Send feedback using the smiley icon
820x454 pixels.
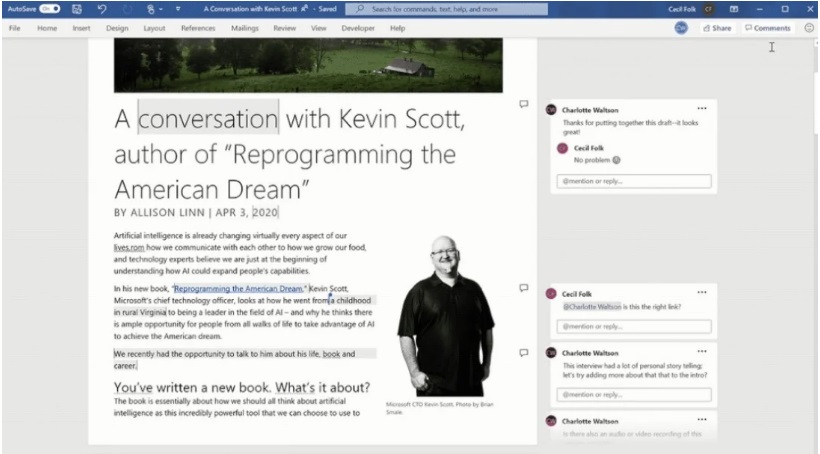[x=808, y=28]
